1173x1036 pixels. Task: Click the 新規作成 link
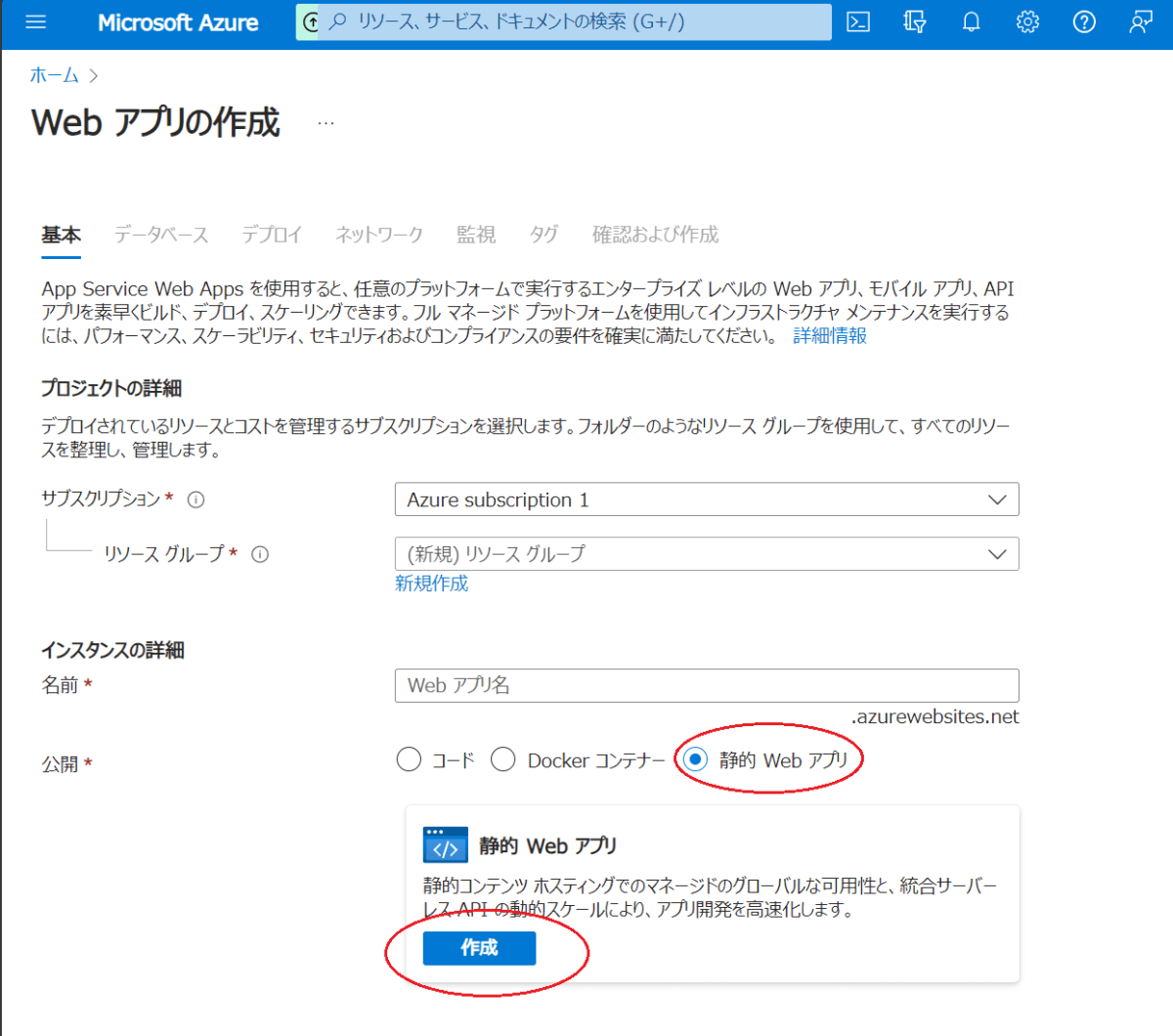431,583
